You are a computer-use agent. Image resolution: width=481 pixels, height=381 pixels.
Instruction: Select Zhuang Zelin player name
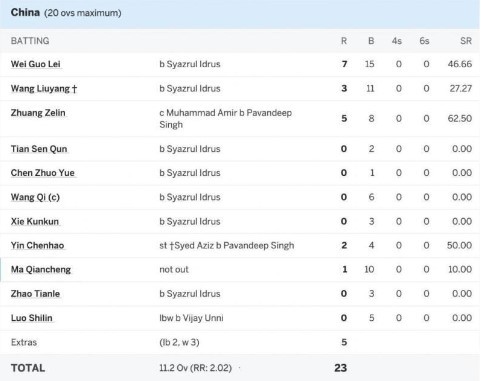point(38,113)
